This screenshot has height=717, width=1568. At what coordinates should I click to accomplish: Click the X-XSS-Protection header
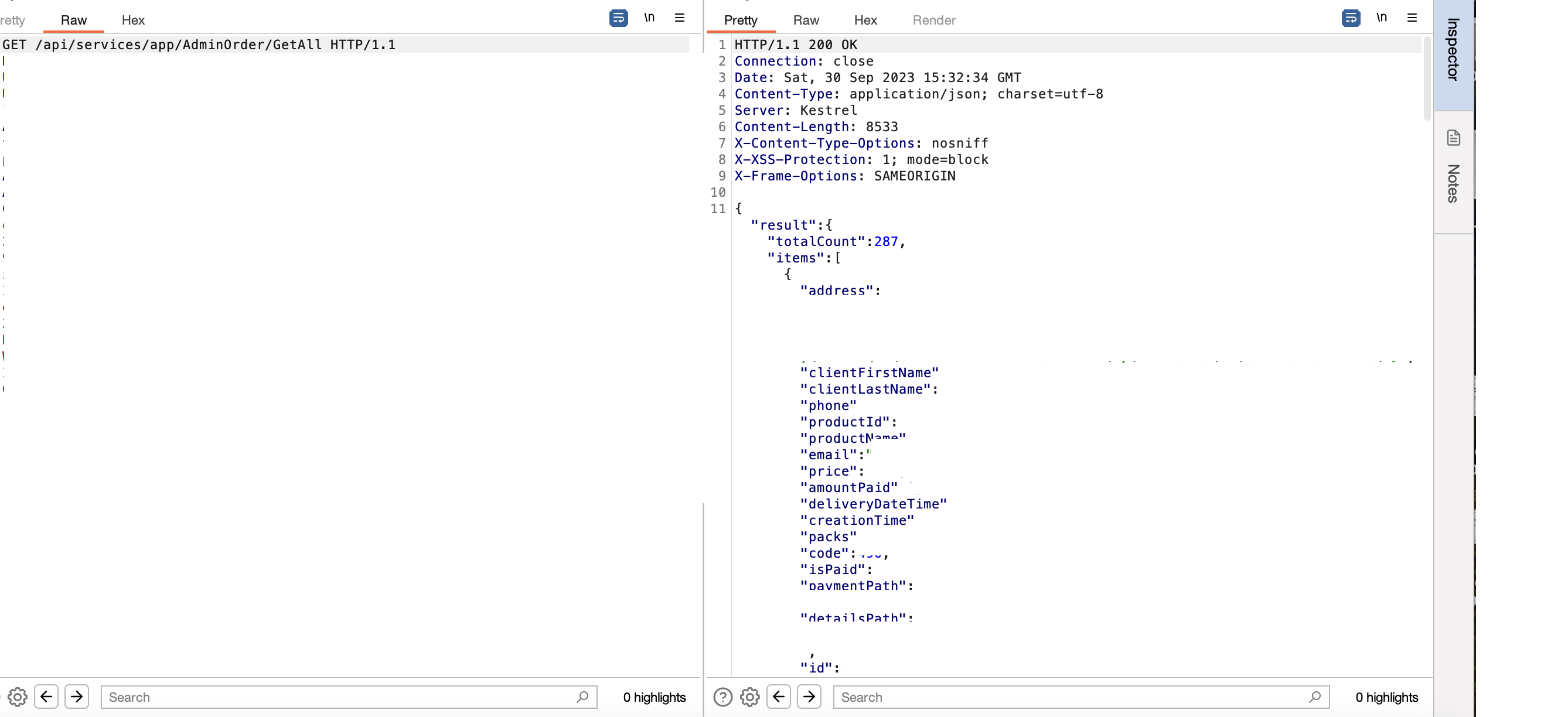pos(861,159)
